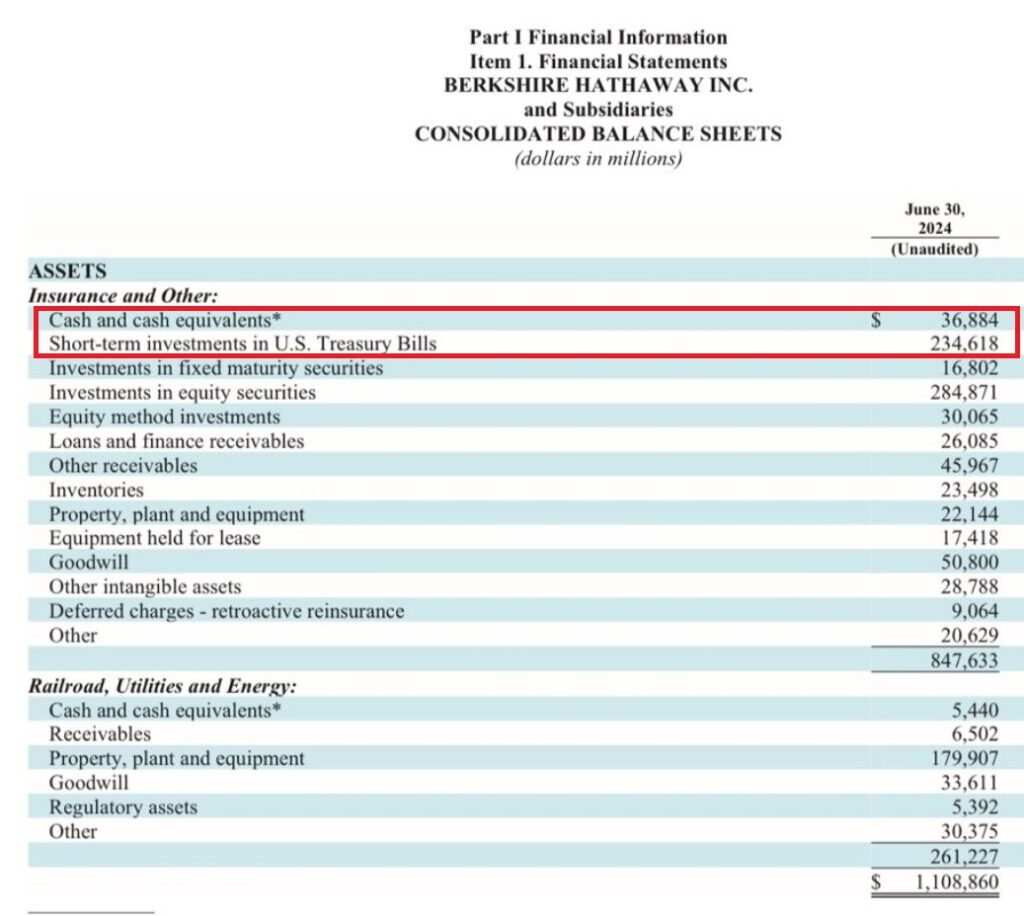Click the 'Other receivables' label

click(x=123, y=466)
